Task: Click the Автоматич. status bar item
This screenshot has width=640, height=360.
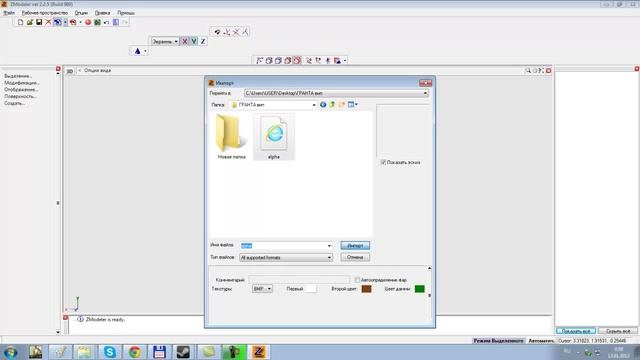Action: pyautogui.click(x=541, y=340)
